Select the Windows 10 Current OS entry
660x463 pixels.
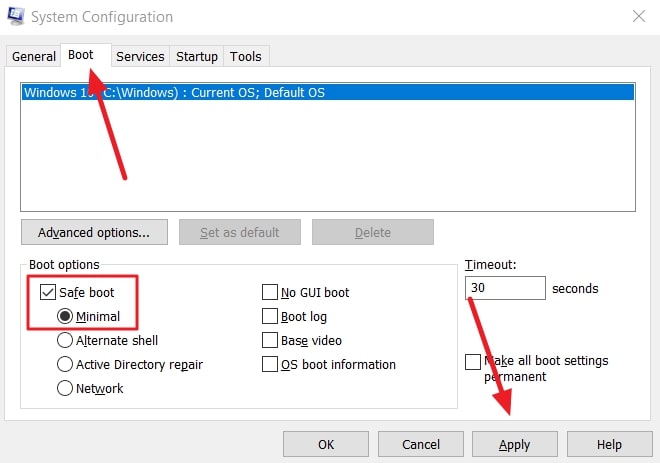(x=327, y=92)
